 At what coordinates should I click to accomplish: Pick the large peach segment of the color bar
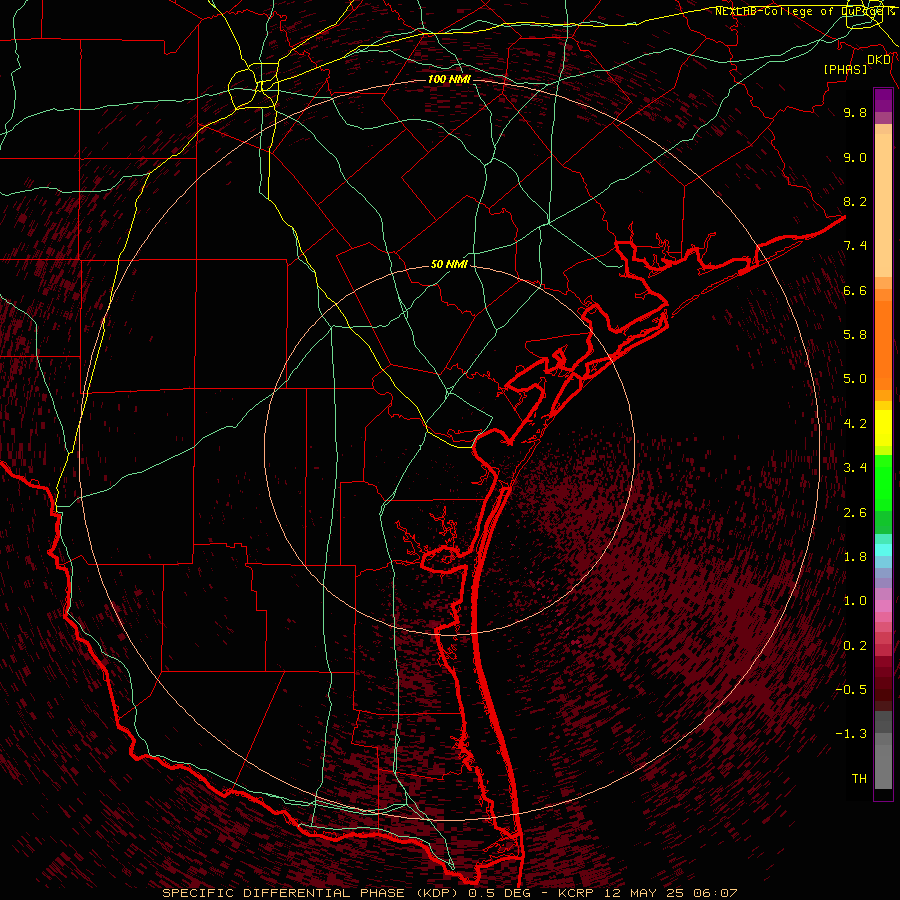tap(883, 205)
